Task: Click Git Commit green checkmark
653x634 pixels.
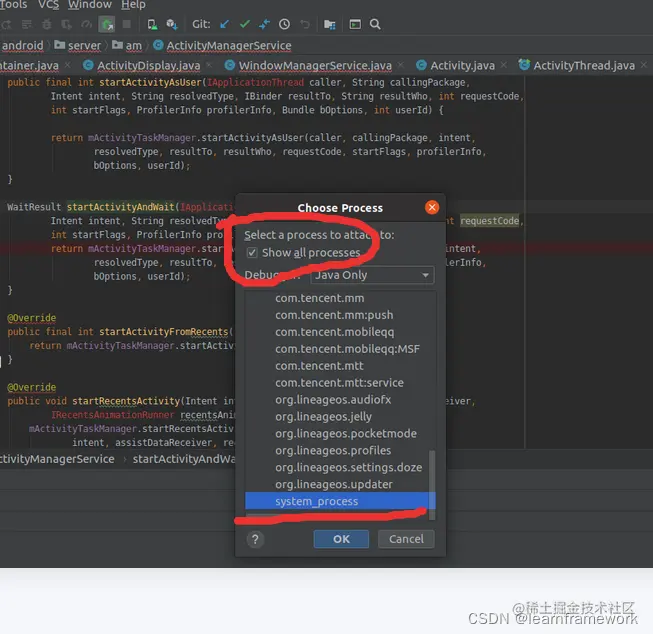Action: (x=245, y=24)
